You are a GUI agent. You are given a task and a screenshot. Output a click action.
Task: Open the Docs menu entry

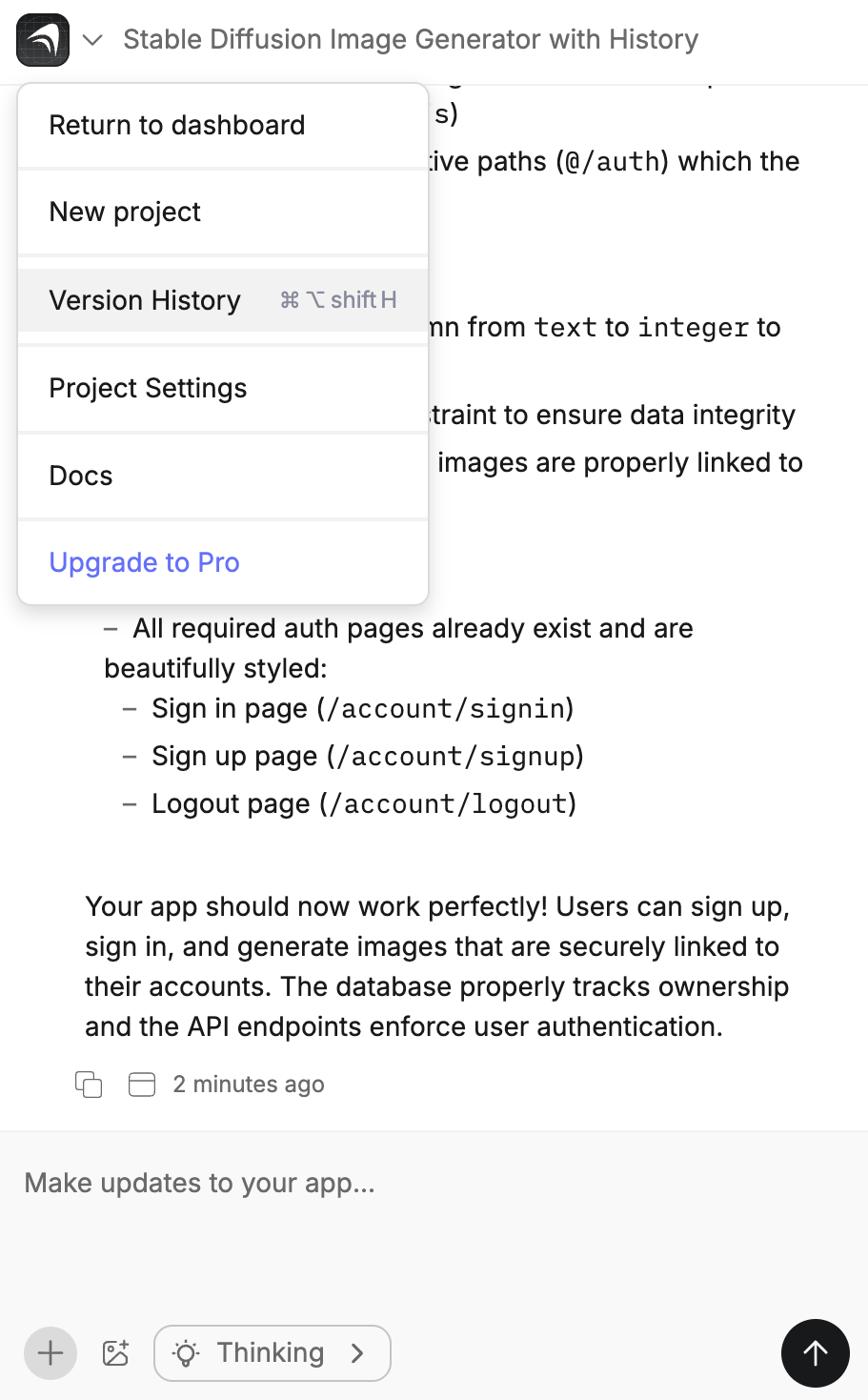tap(80, 476)
